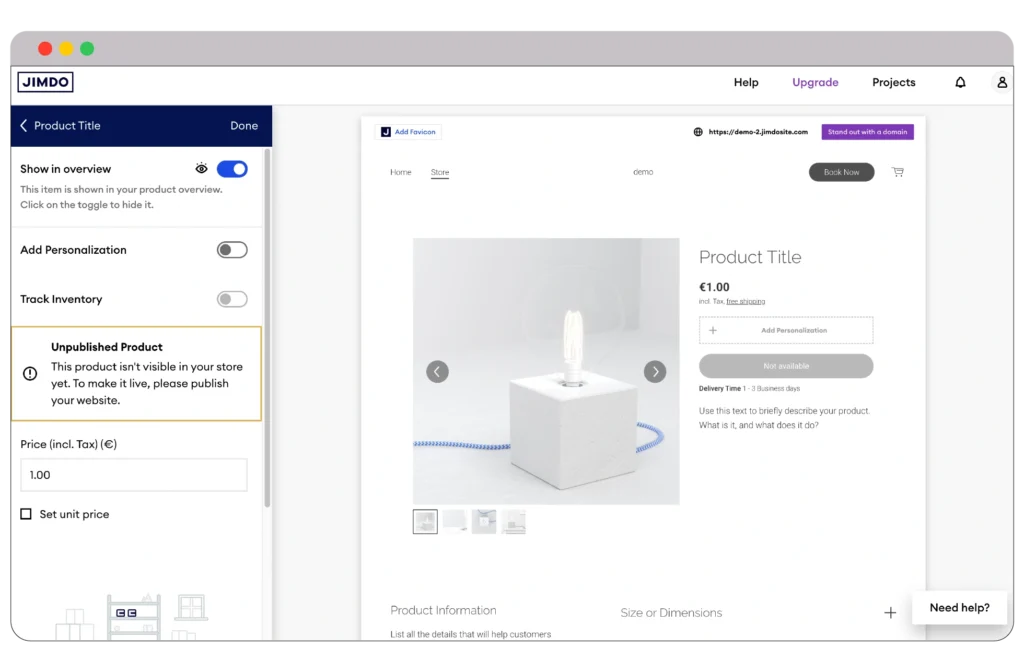The width and height of the screenshot is (1024, 660).
Task: Turn on Track Inventory toggle
Action: tap(232, 299)
